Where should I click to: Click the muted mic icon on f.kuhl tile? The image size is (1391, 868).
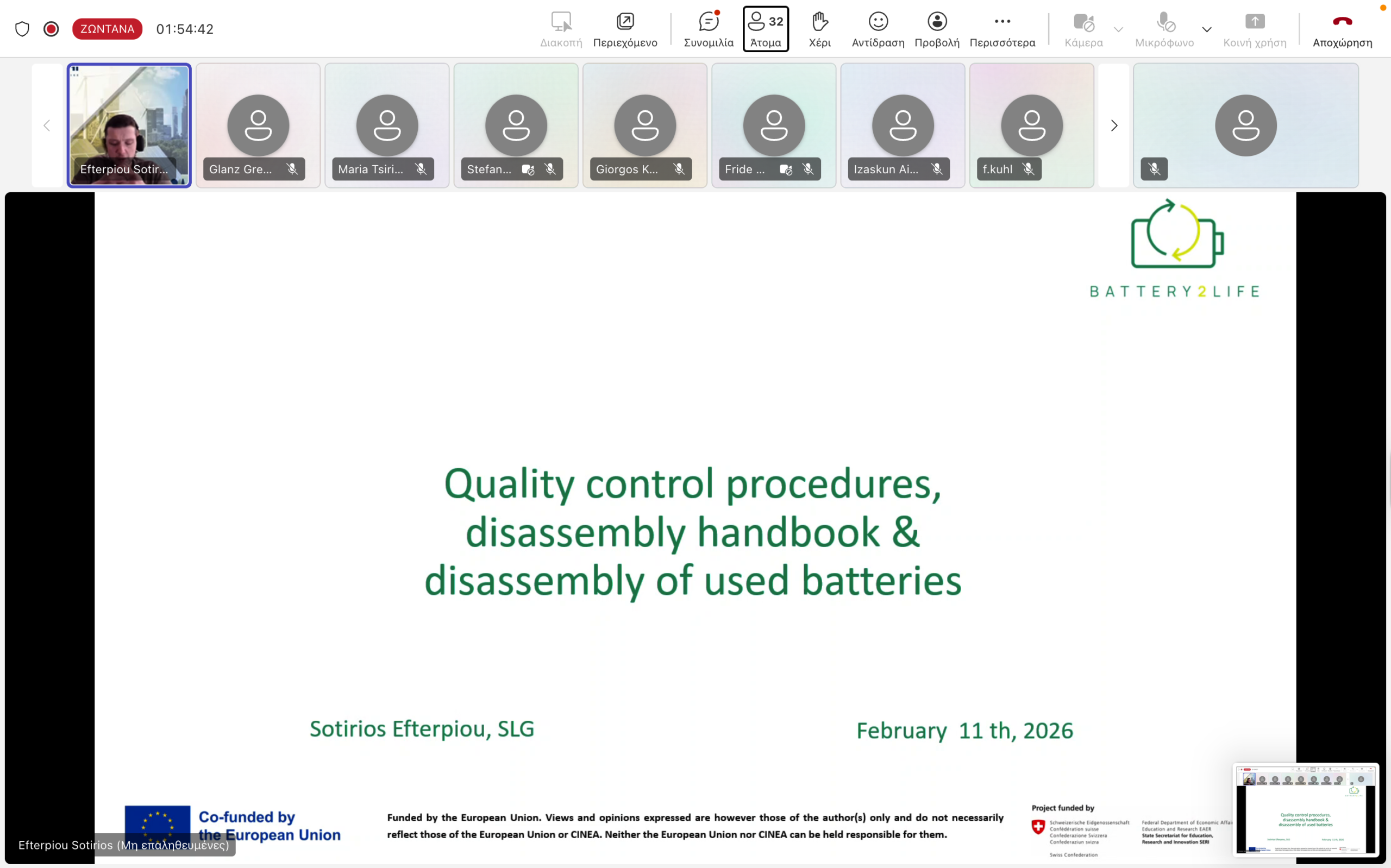click(1029, 169)
